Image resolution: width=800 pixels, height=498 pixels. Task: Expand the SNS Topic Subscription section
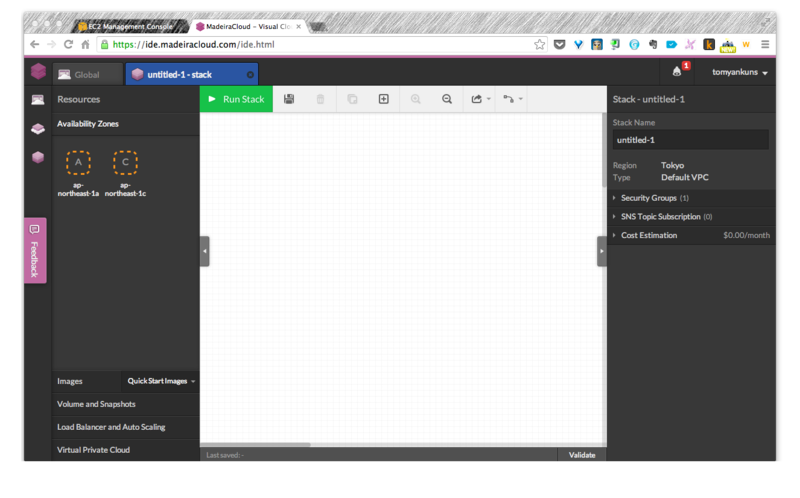(691, 217)
